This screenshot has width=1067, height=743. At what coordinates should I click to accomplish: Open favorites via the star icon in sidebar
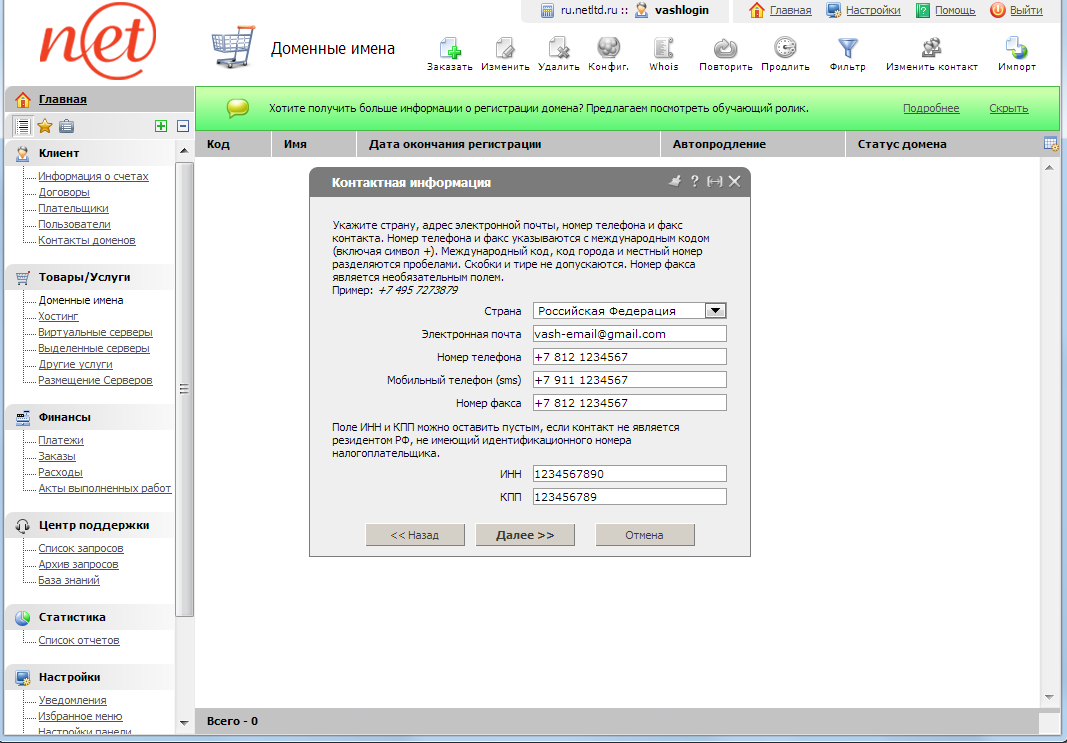[44, 126]
